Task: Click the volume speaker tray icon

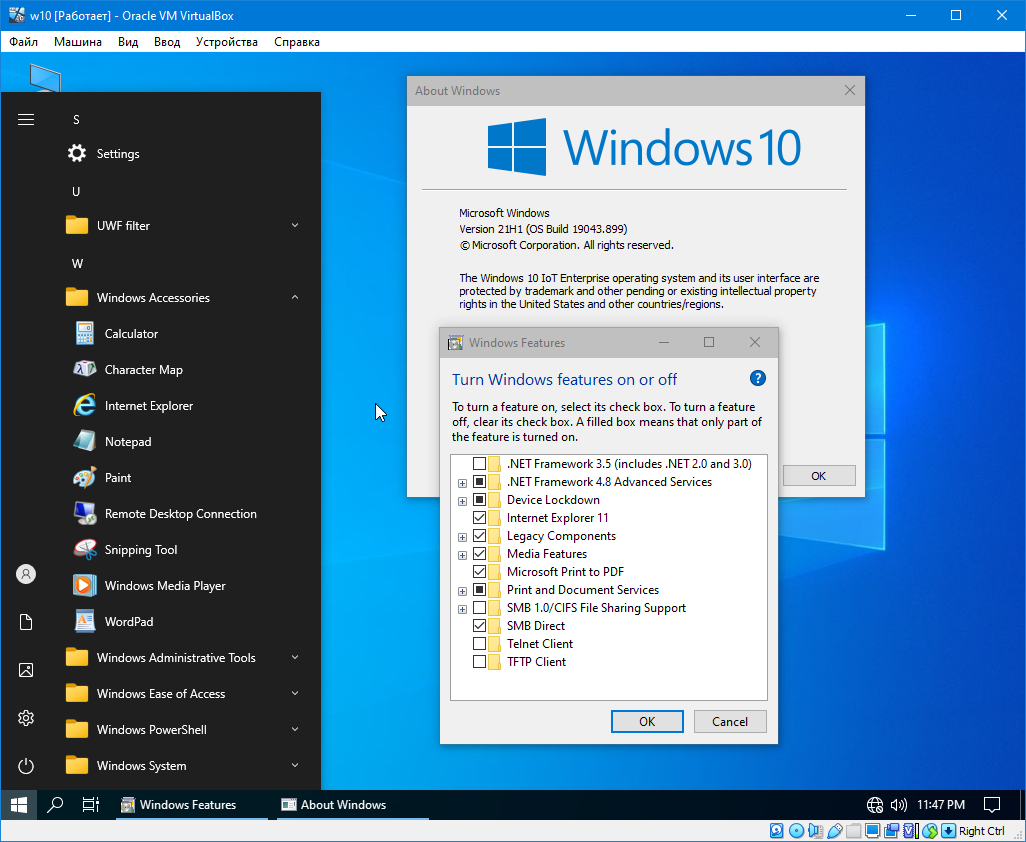Action: tap(898, 805)
